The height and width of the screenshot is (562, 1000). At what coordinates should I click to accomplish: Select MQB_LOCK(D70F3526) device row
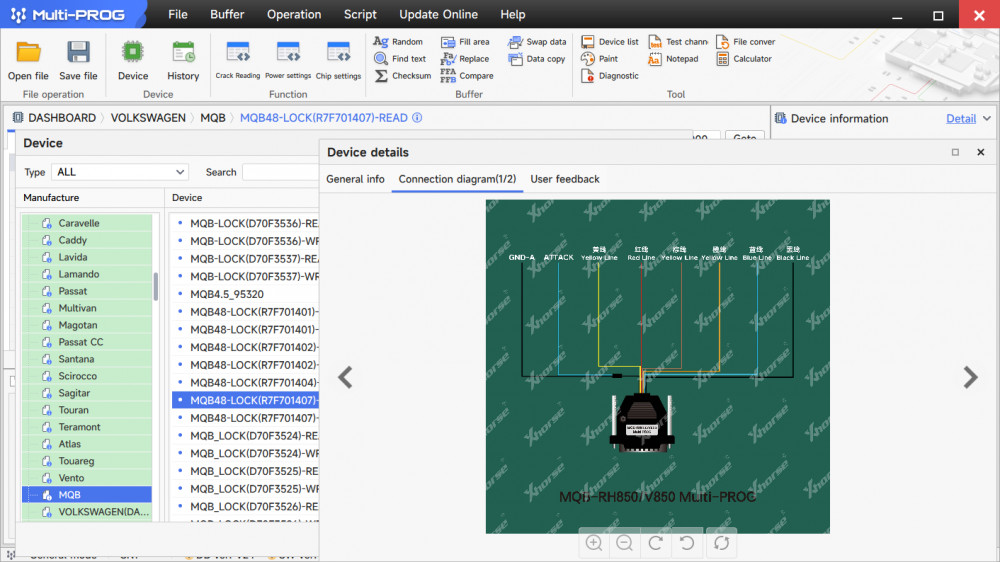tap(246, 507)
